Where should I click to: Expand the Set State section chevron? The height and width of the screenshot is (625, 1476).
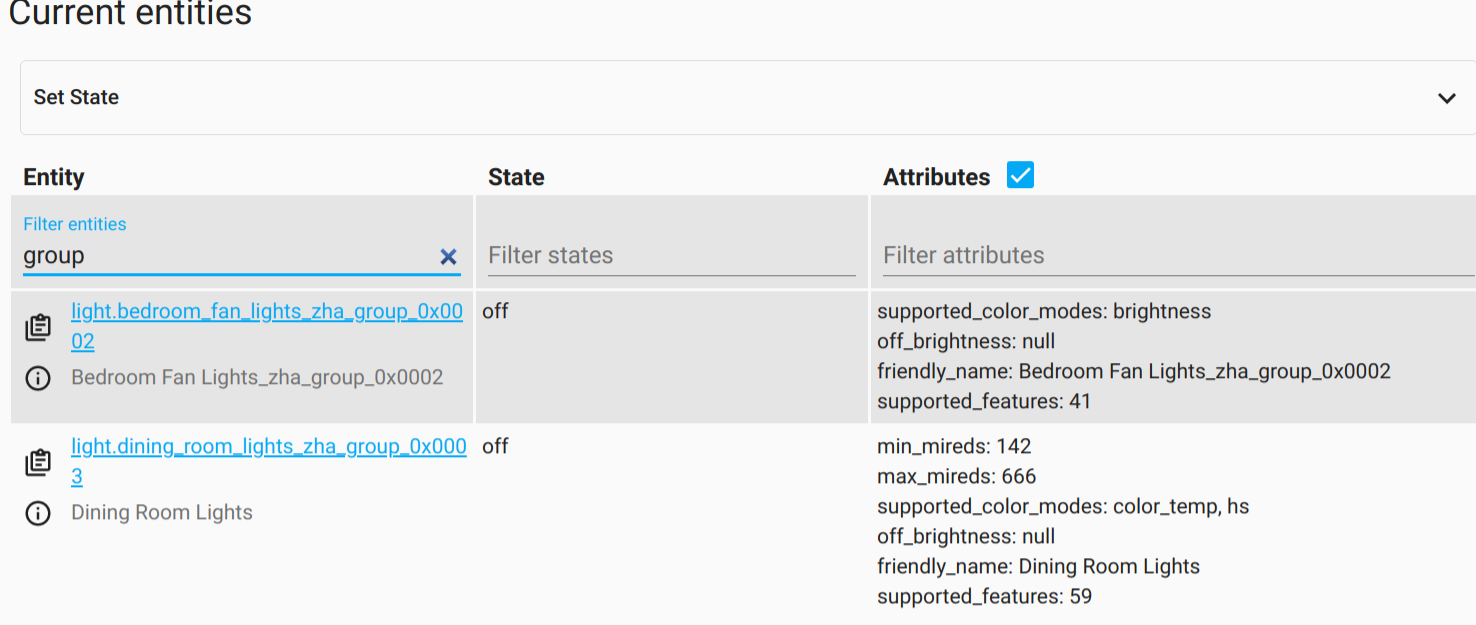pos(1446,97)
